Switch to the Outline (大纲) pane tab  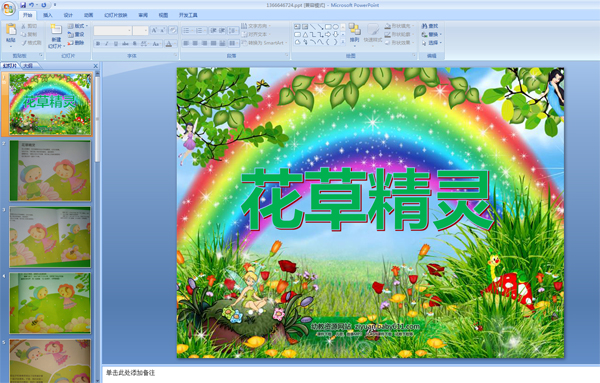[28, 66]
